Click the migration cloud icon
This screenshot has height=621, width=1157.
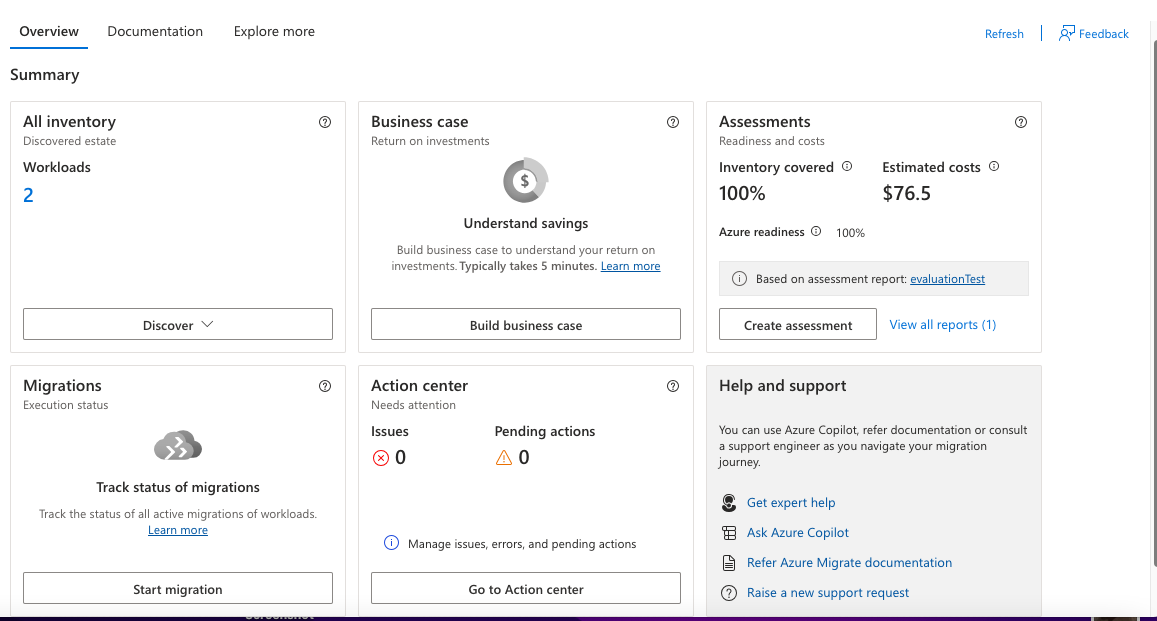click(x=178, y=445)
